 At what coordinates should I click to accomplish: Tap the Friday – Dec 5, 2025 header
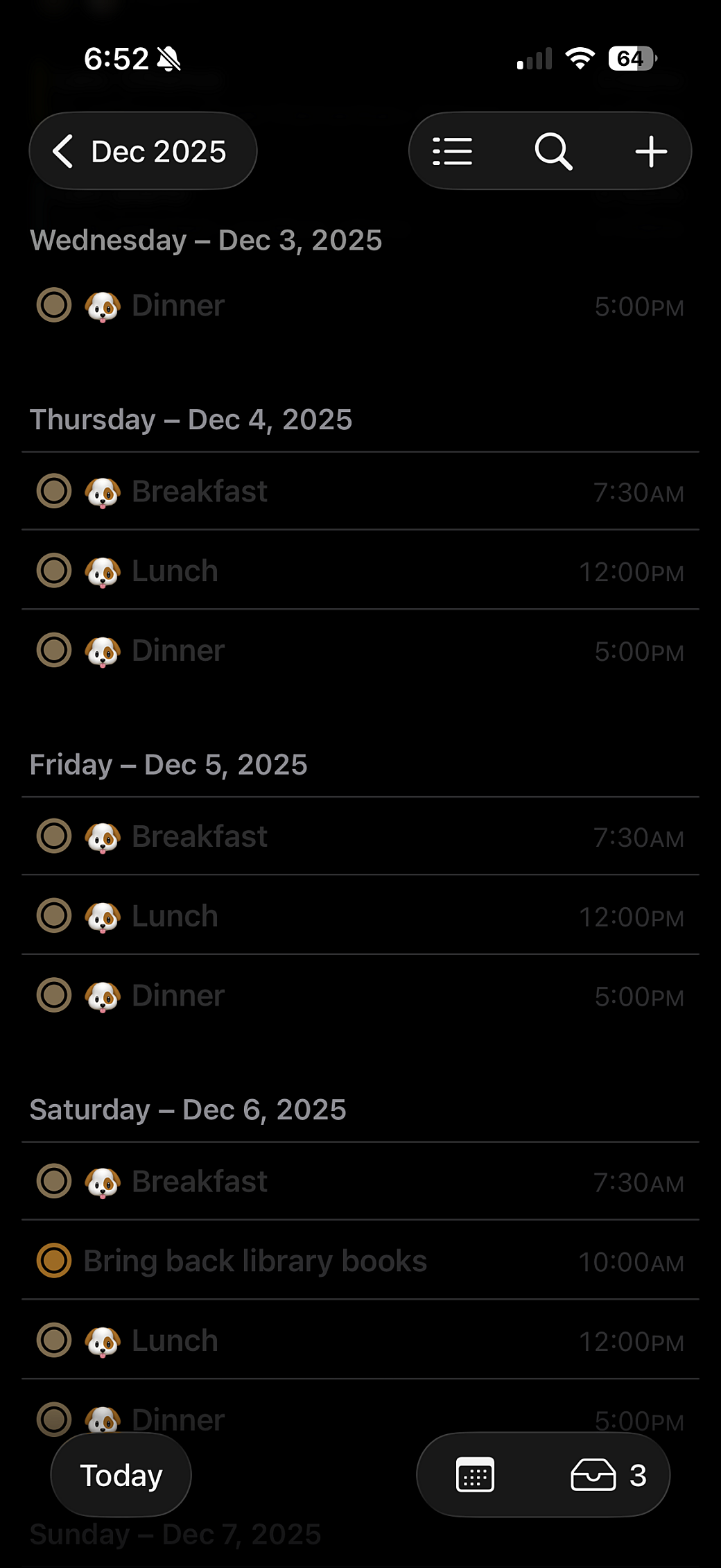(168, 765)
